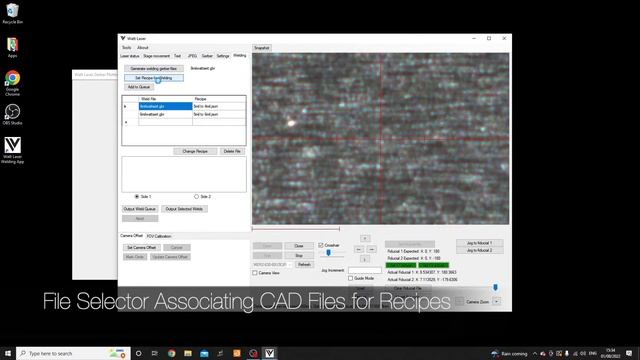640x360 pixels.
Task: Switch to the Settings tab
Action: (223, 56)
